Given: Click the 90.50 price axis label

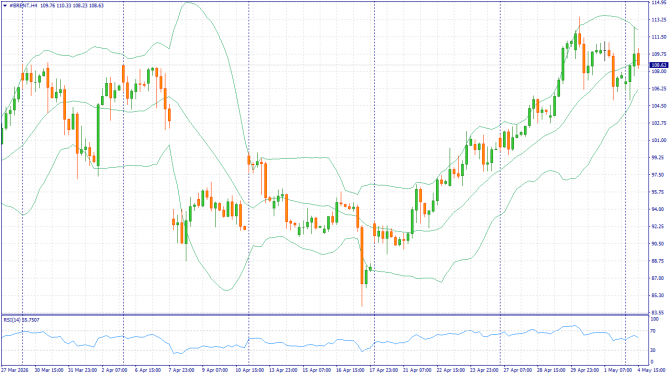Looking at the screenshot, I should [x=659, y=244].
